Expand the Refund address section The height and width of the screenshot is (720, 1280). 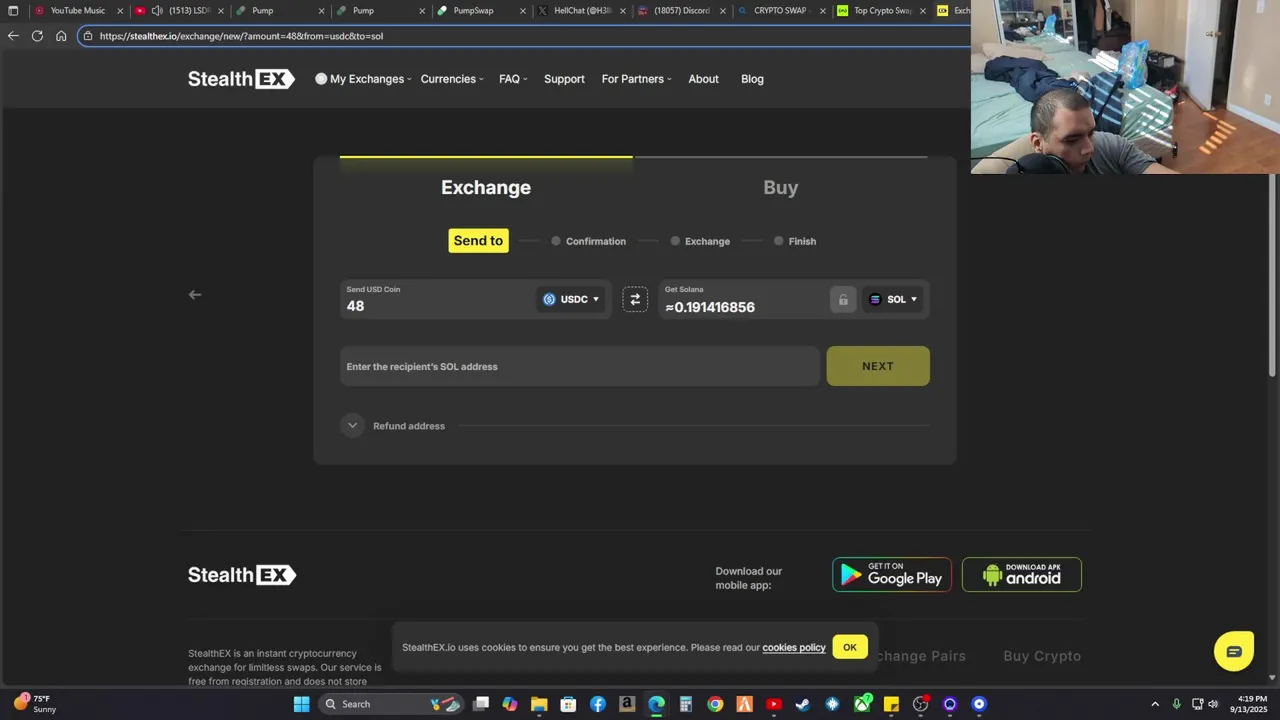click(x=352, y=426)
